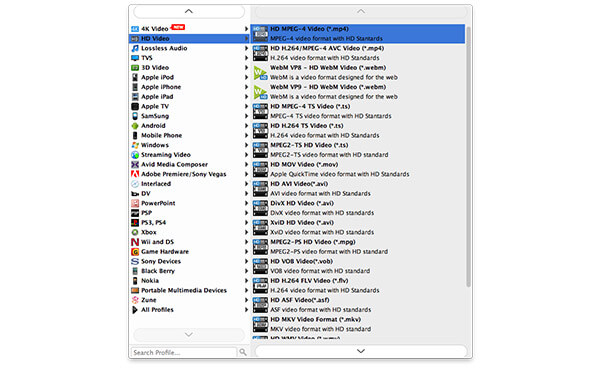Click the search magnifier icon
This screenshot has width=600, height=368.
pyautogui.click(x=243, y=352)
